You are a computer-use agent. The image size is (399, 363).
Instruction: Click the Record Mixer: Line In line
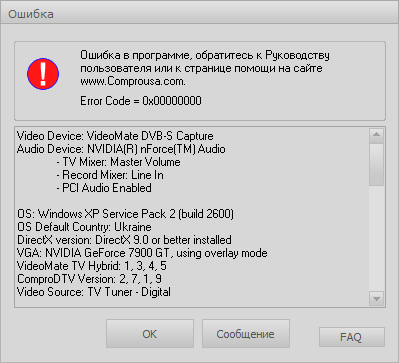pyautogui.click(x=110, y=175)
